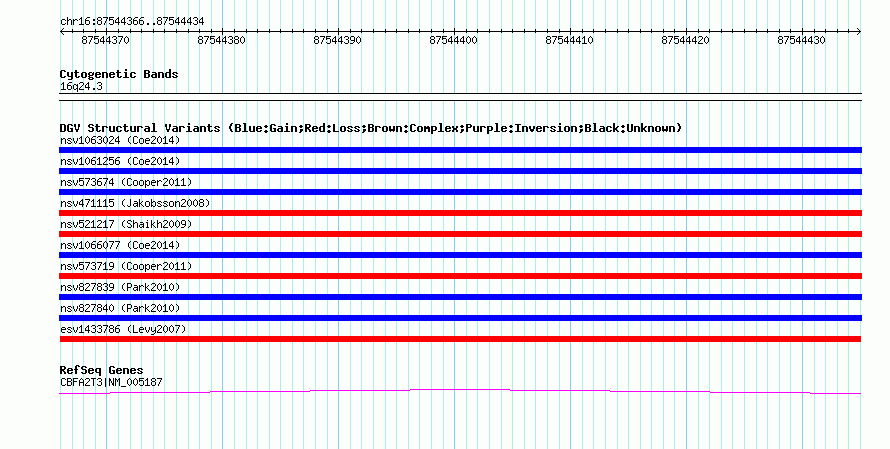This screenshot has height=449, width=890.
Task: Click the blue gain bar for nsv827839
Action: pyautogui.click(x=460, y=297)
